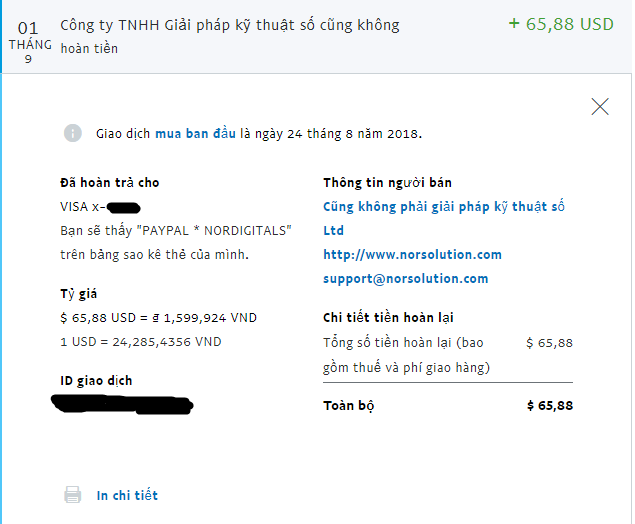Viewport: 635px width, 524px height.
Task: Click the 'hoàn tiền' transaction type label
Action: pyautogui.click(x=89, y=49)
